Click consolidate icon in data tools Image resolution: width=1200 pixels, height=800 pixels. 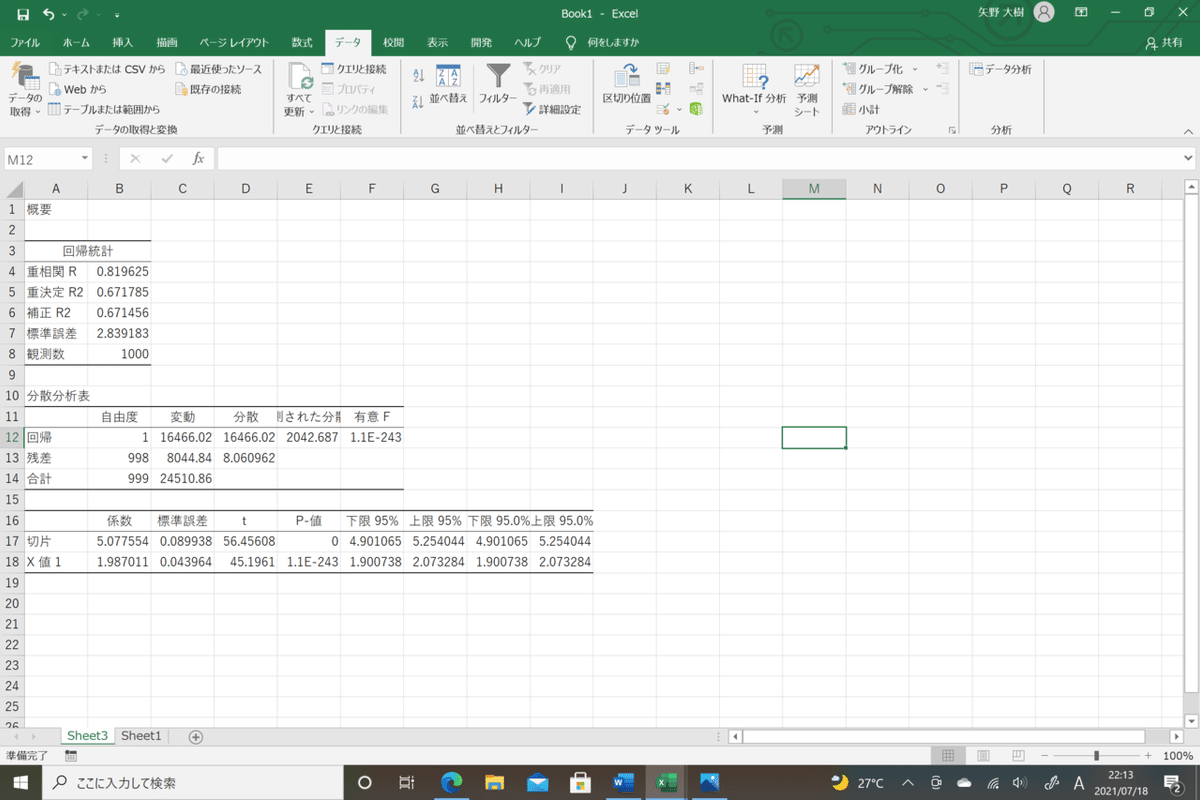tap(696, 69)
